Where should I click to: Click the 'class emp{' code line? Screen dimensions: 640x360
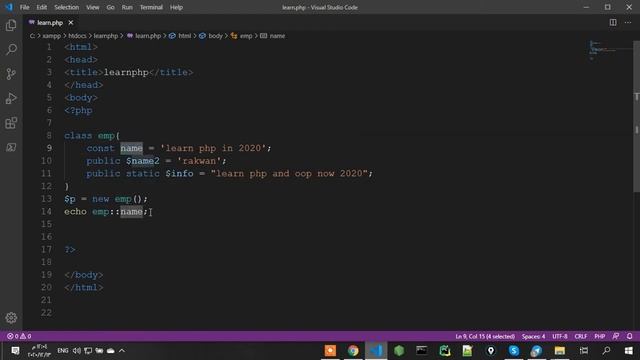pos(92,136)
